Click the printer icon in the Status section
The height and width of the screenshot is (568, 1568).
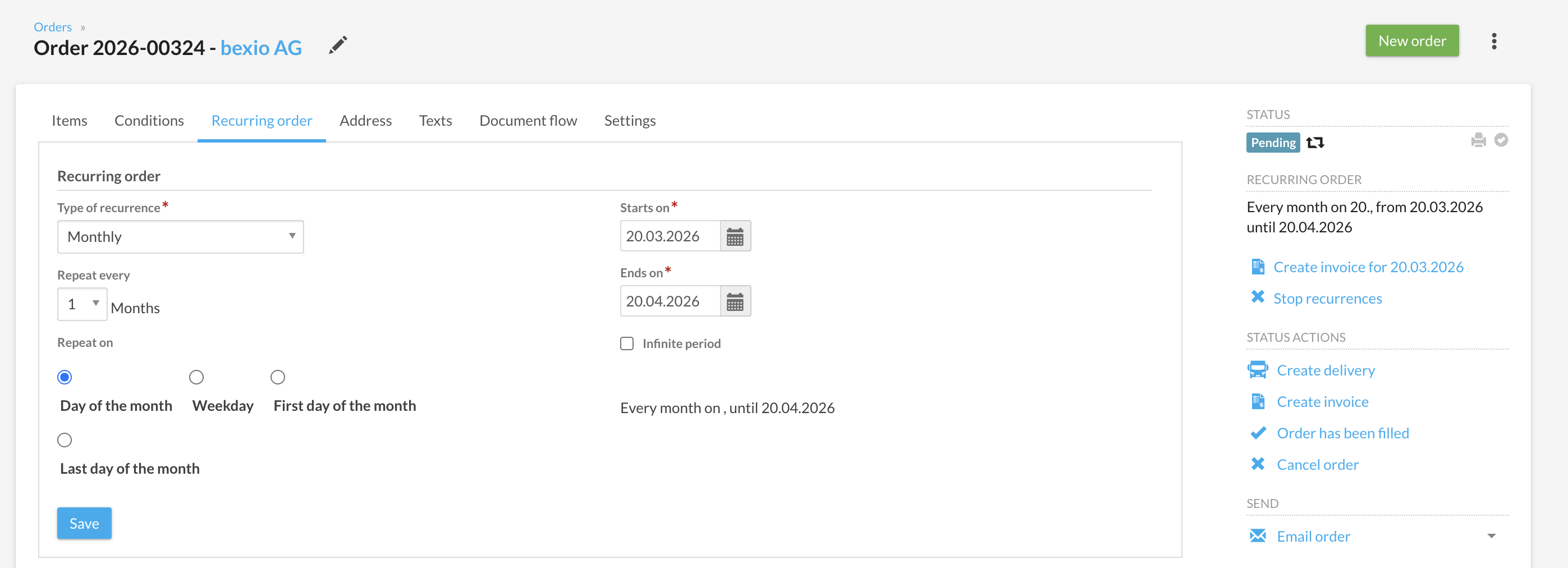[1478, 141]
